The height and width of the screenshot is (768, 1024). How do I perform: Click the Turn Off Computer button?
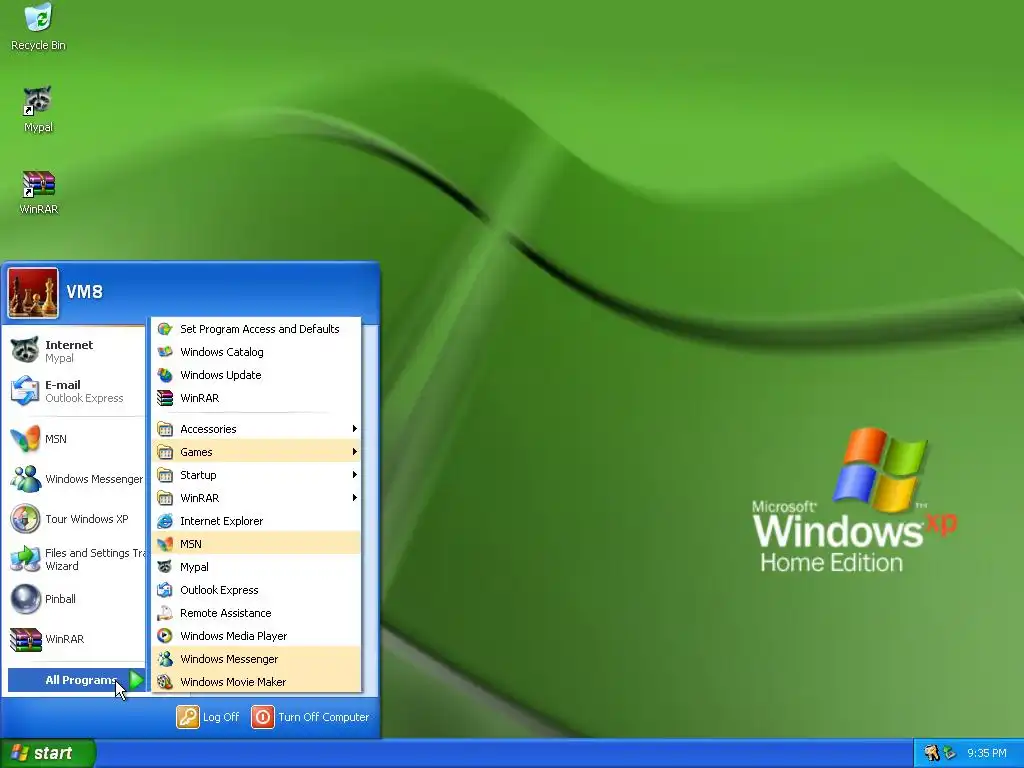pos(311,717)
